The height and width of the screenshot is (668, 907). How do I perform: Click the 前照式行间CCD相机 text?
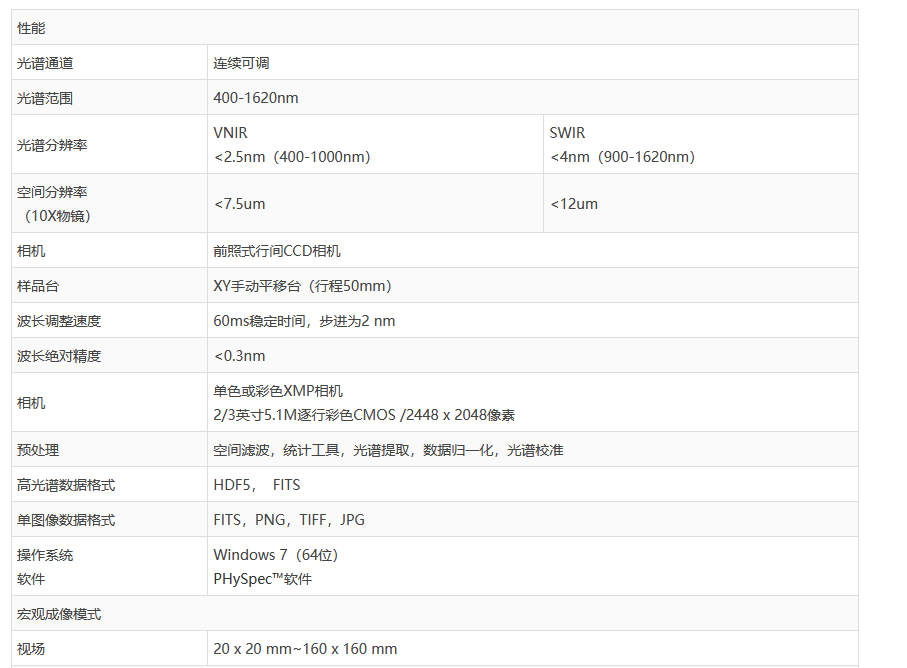click(x=277, y=251)
